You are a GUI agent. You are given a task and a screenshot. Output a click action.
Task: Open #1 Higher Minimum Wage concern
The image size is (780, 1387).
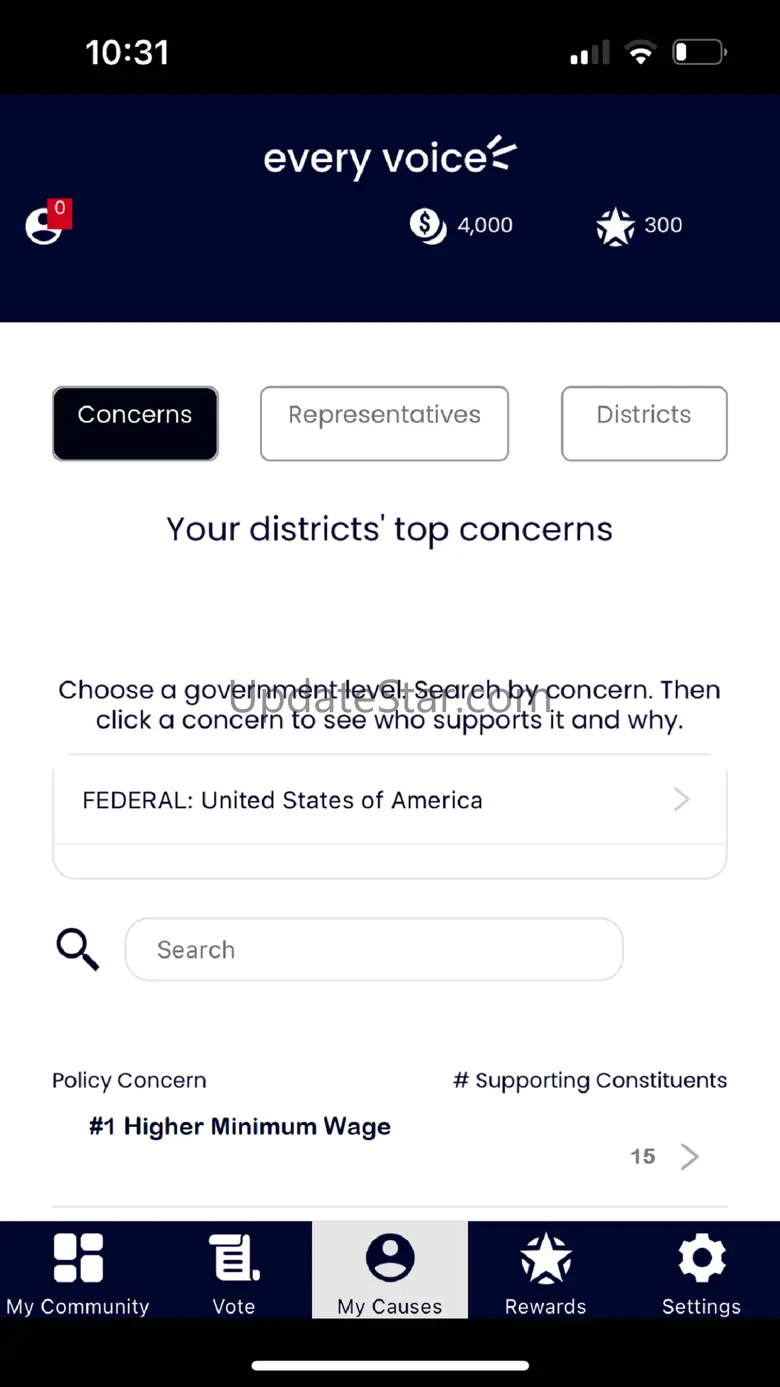[x=240, y=1127]
